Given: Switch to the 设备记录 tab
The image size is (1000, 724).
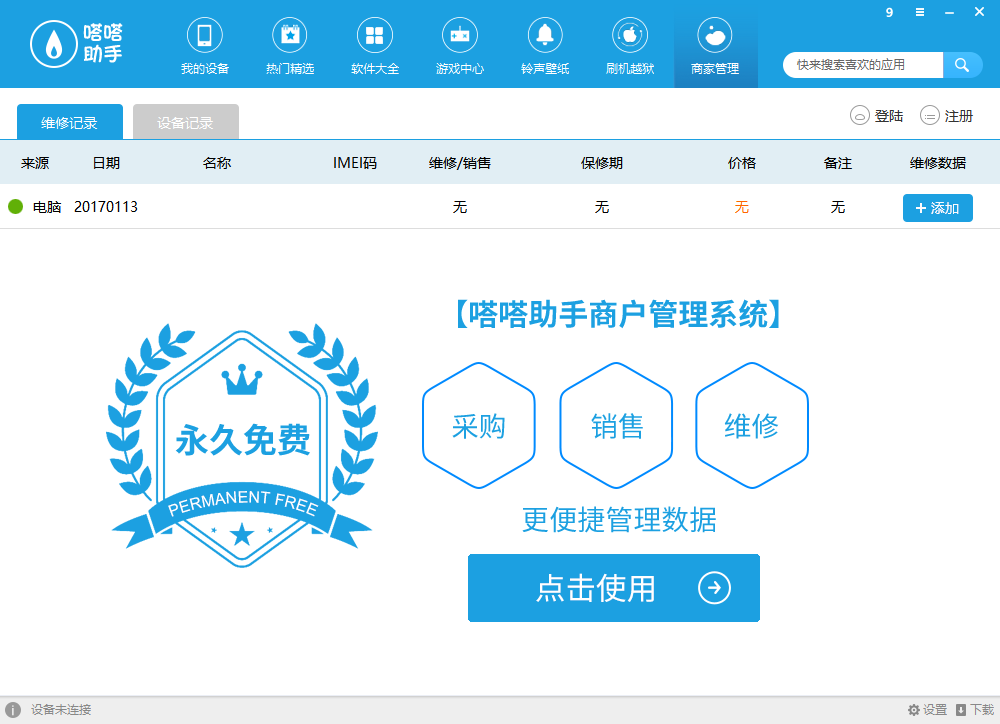Looking at the screenshot, I should 183,119.
